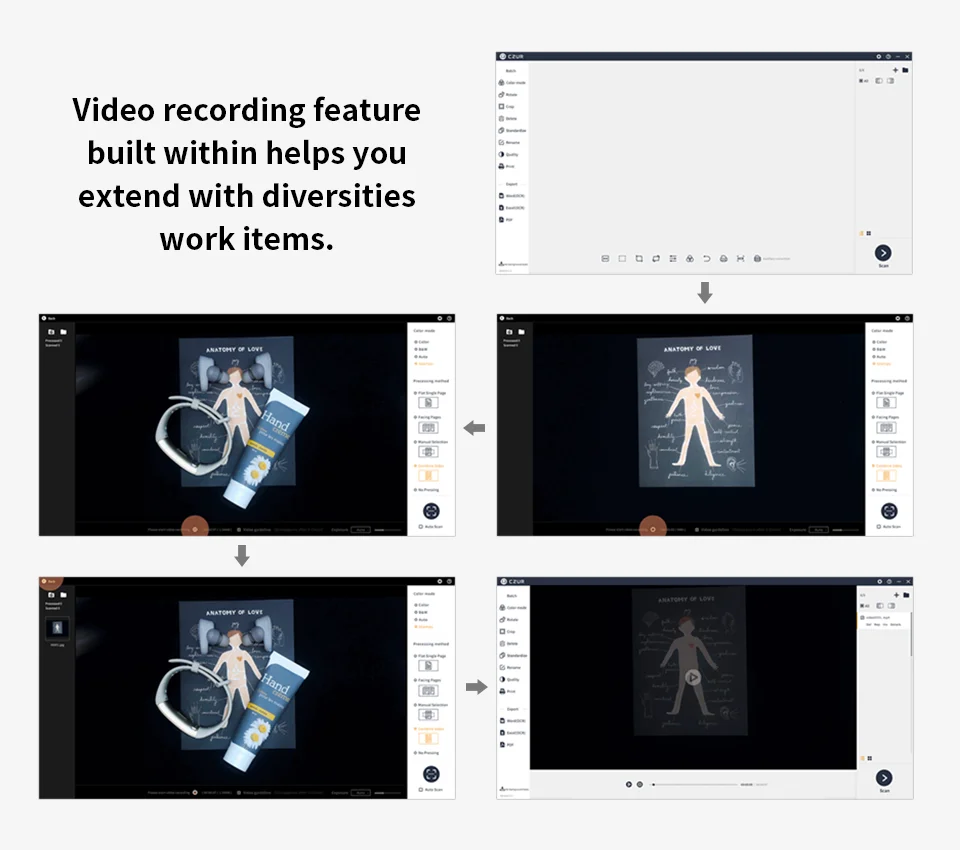960x850 pixels.
Task: Open the Exposure dropdown in the thumbnail capture window
Action: [x=361, y=793]
